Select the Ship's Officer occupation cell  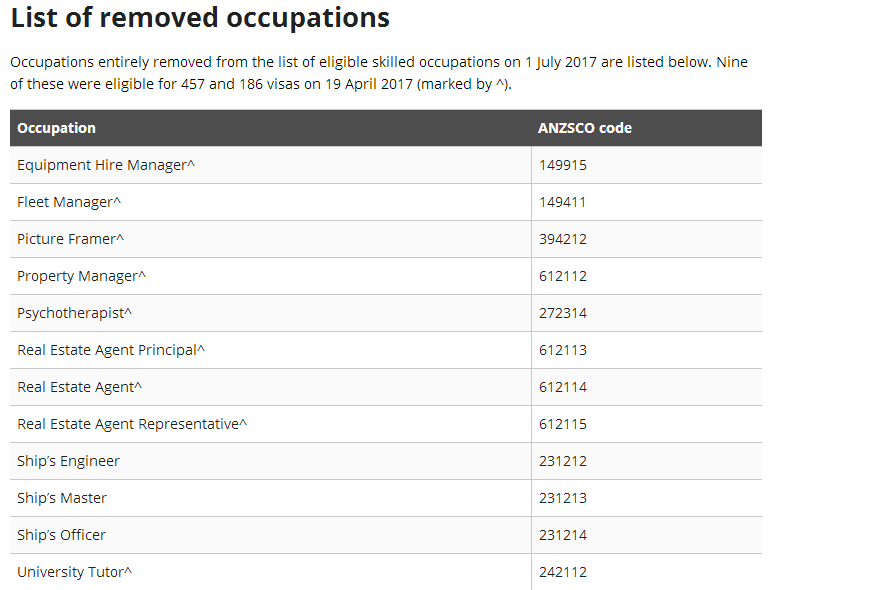coord(61,535)
